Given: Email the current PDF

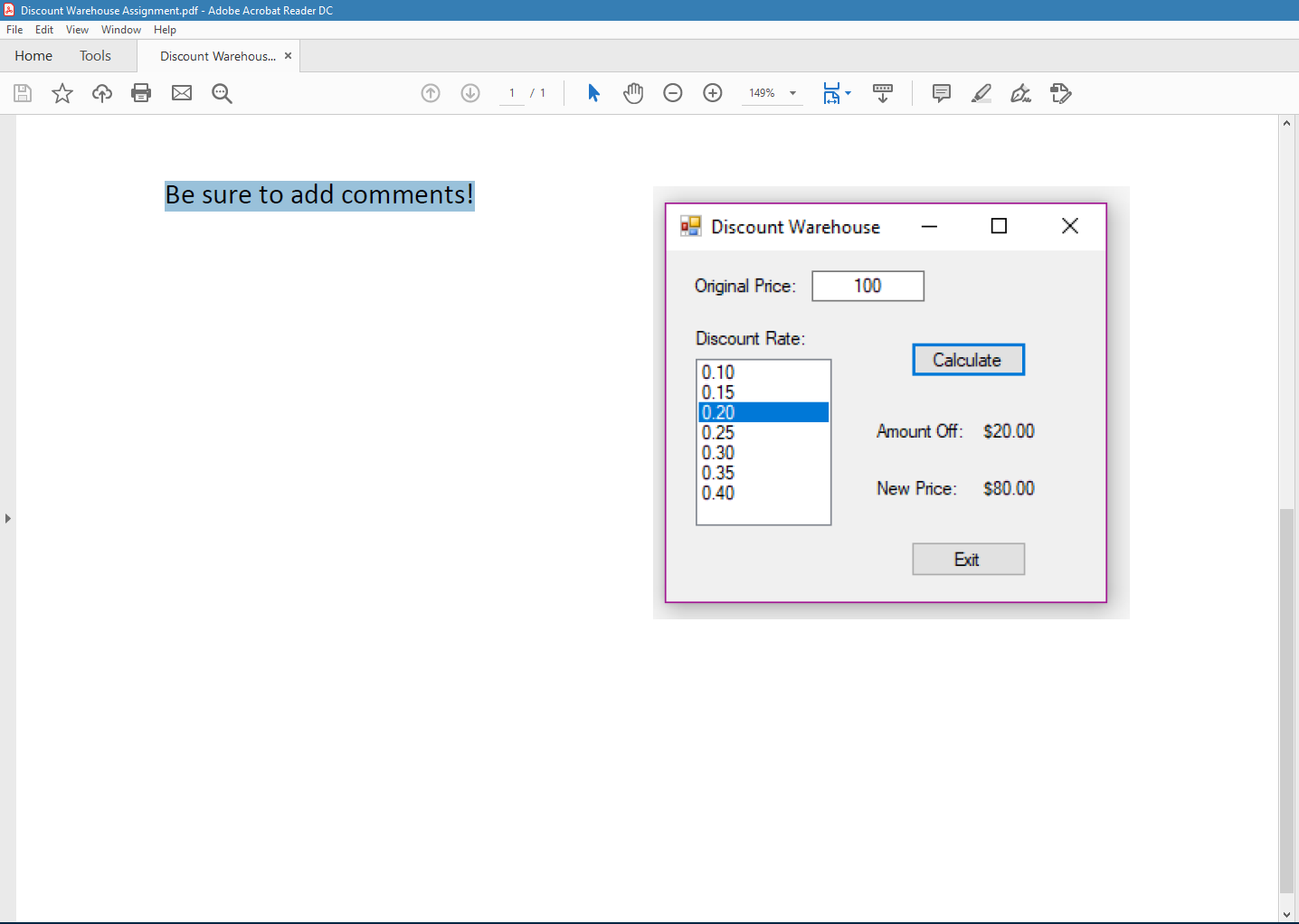Looking at the screenshot, I should pos(181,93).
